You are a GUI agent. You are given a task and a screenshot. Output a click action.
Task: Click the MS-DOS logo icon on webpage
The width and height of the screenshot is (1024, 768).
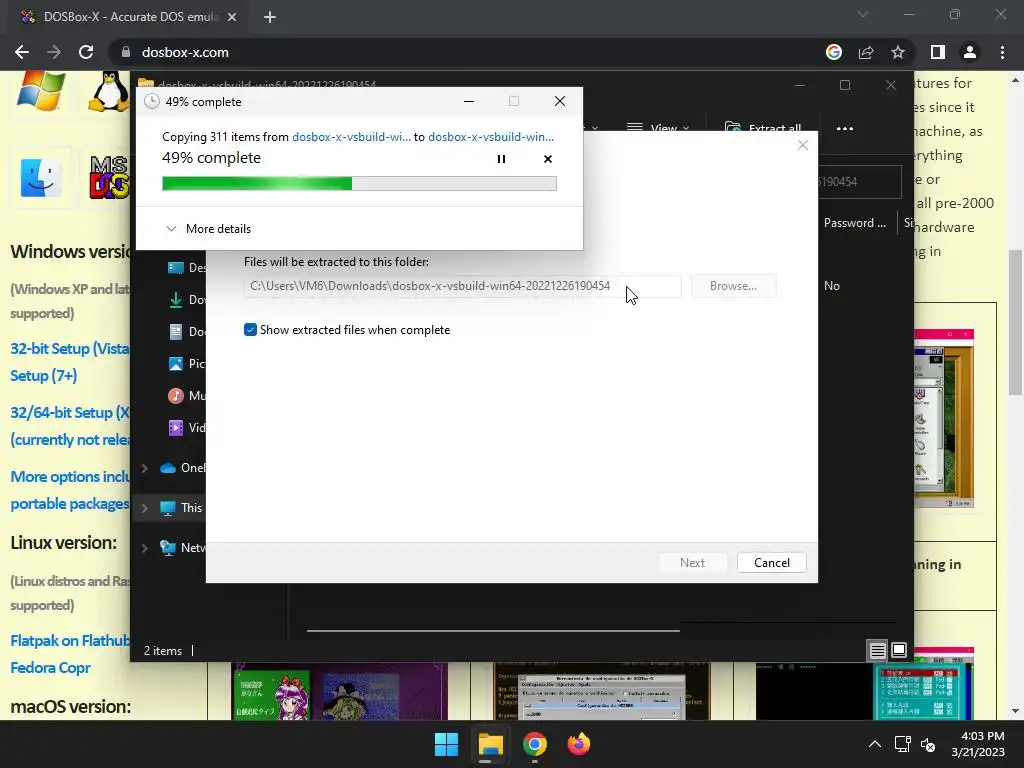(x=109, y=178)
